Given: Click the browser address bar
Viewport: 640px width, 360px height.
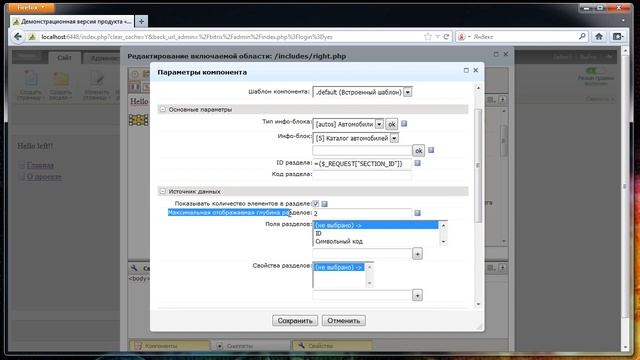Looking at the screenshot, I should [231, 37].
